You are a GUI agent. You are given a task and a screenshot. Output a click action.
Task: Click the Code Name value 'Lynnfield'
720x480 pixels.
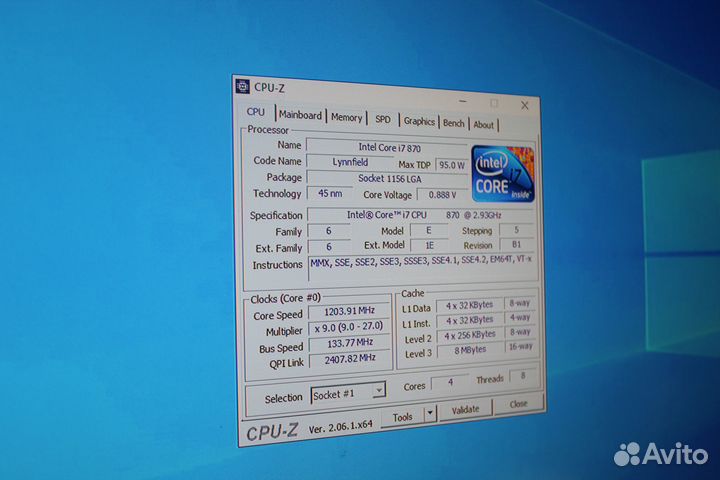pyautogui.click(x=350, y=162)
